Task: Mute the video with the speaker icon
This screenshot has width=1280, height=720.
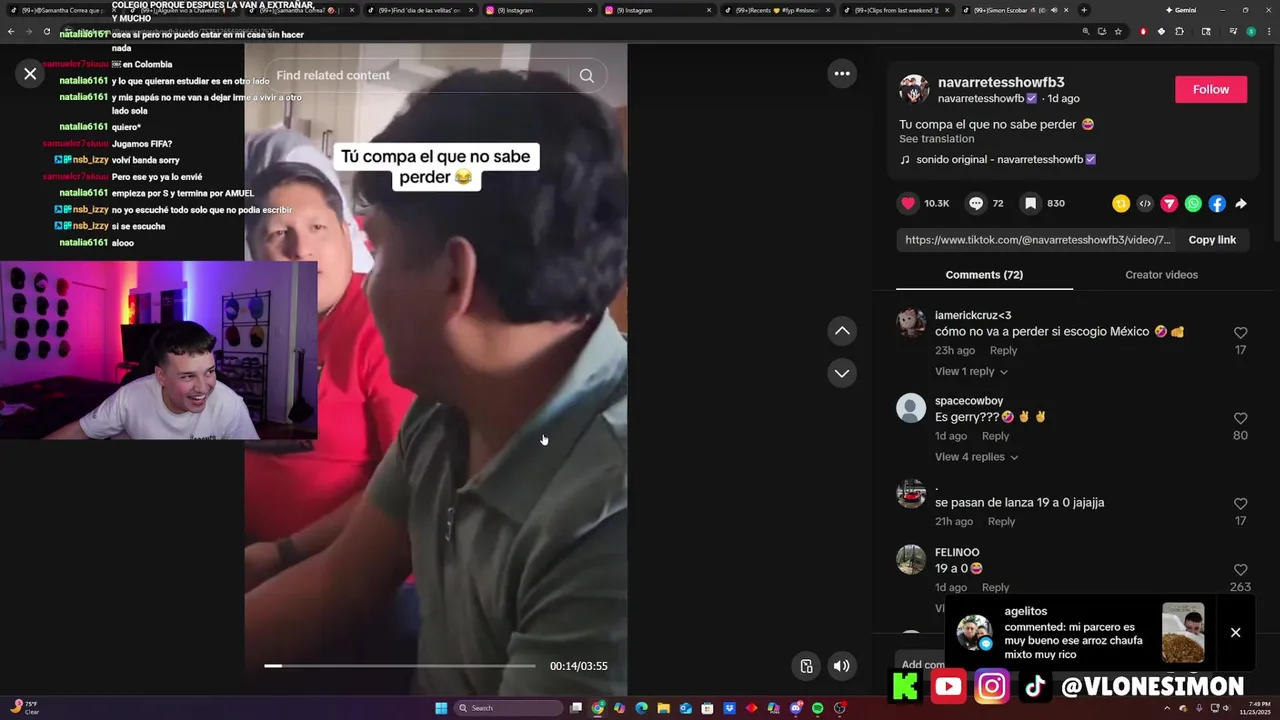Action: click(842, 666)
